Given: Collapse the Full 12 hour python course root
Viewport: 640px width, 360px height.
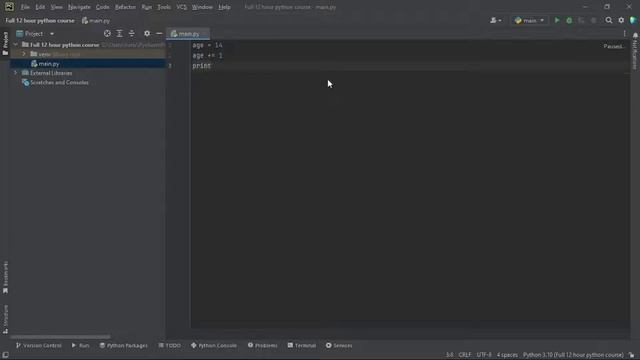Looking at the screenshot, I should pos(16,44).
